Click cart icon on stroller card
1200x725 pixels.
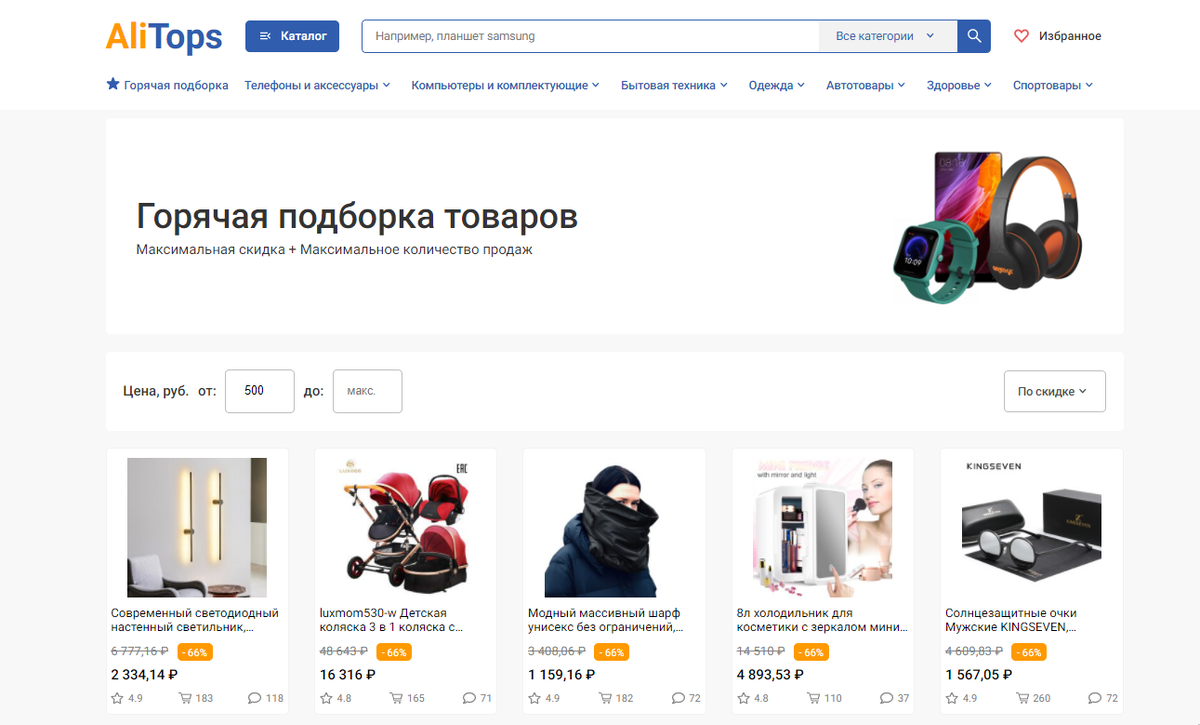click(396, 698)
